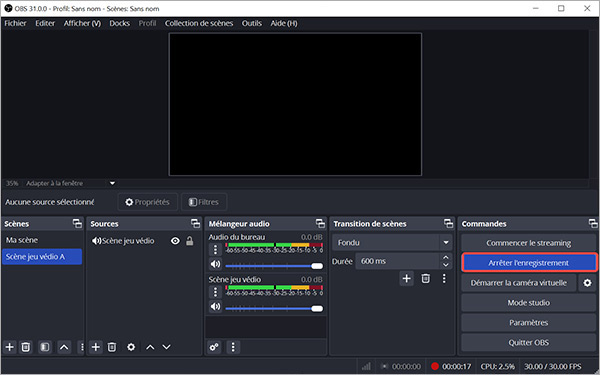Click the Mode studio button
The height and width of the screenshot is (375, 600).
528,302
